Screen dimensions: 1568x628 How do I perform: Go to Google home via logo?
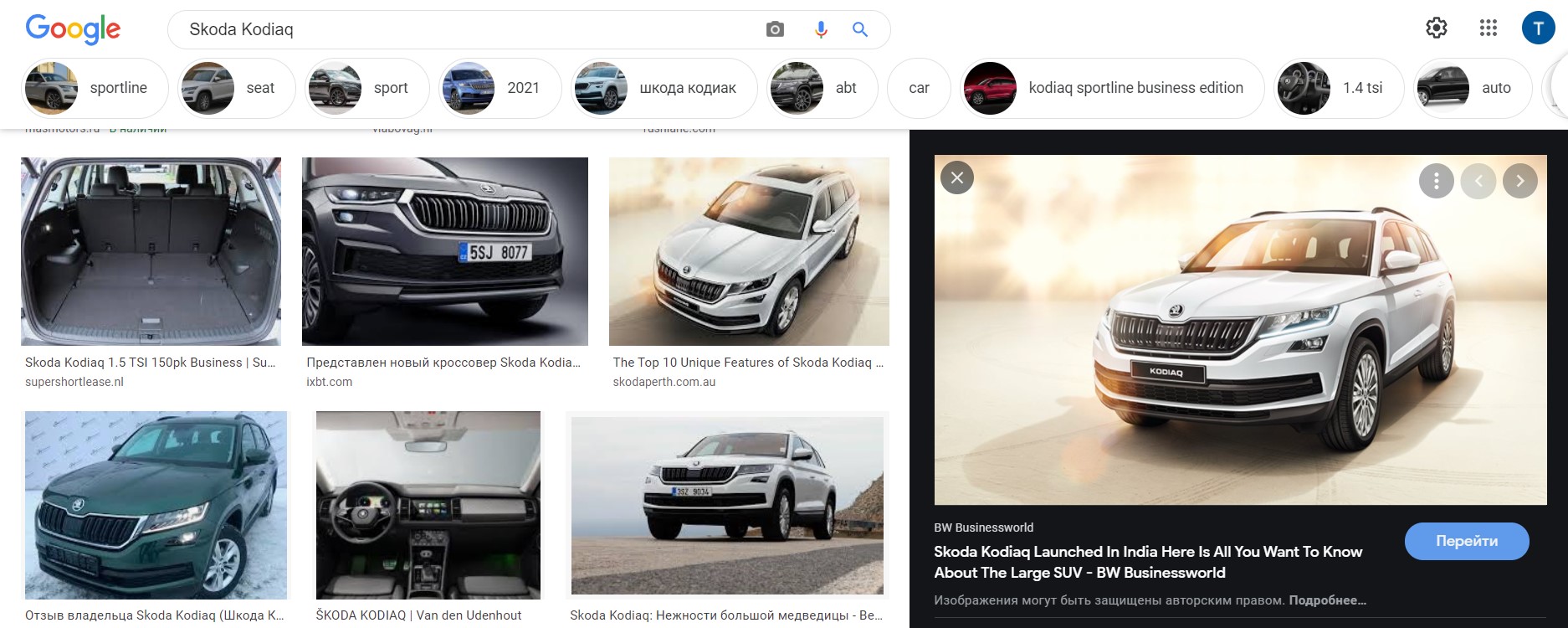point(73,29)
